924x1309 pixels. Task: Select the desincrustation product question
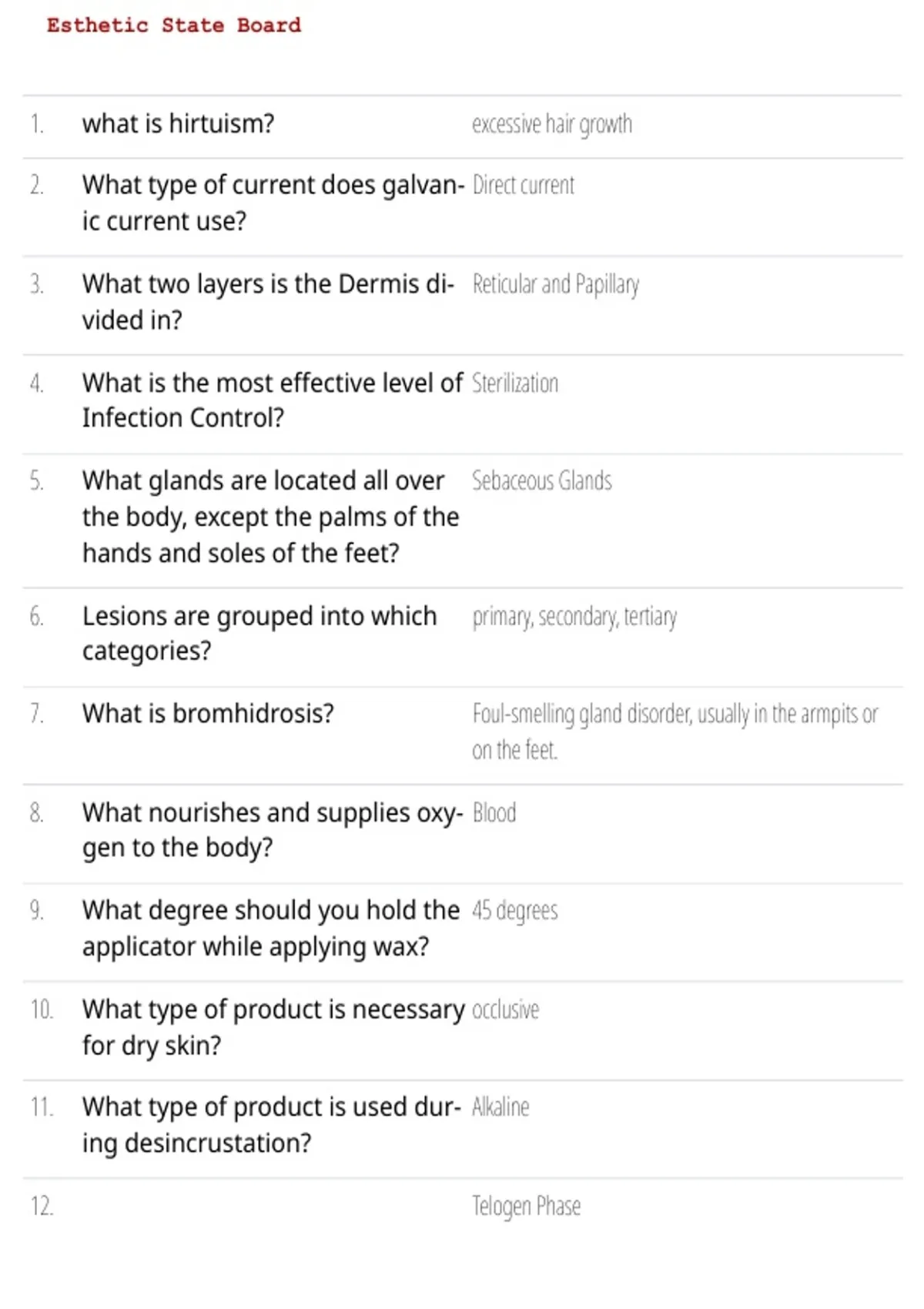click(272, 1125)
